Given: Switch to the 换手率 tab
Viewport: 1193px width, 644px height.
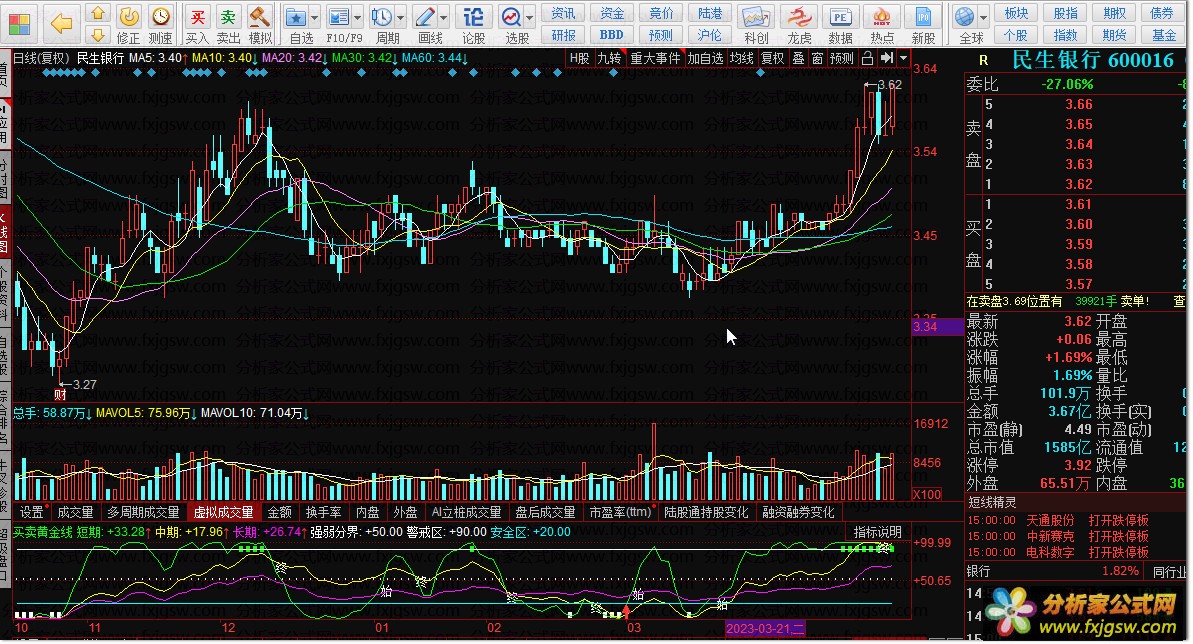Looking at the screenshot, I should [323, 512].
